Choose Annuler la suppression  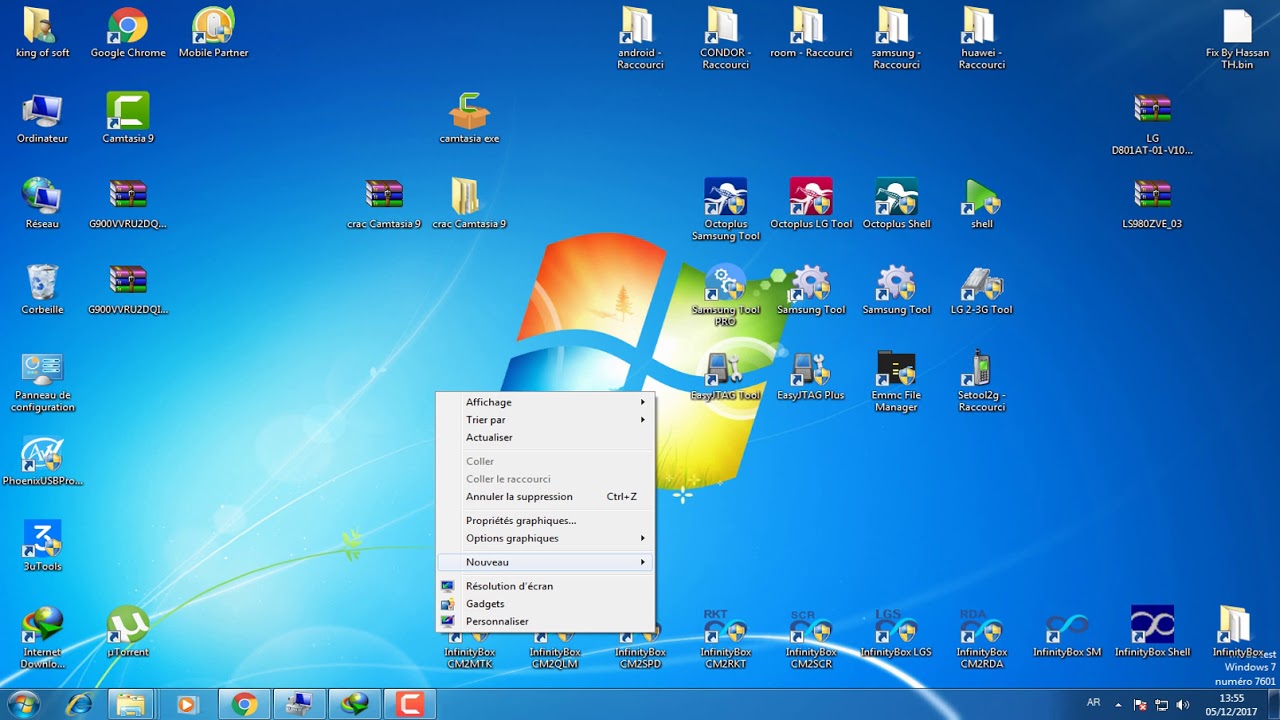(x=546, y=496)
